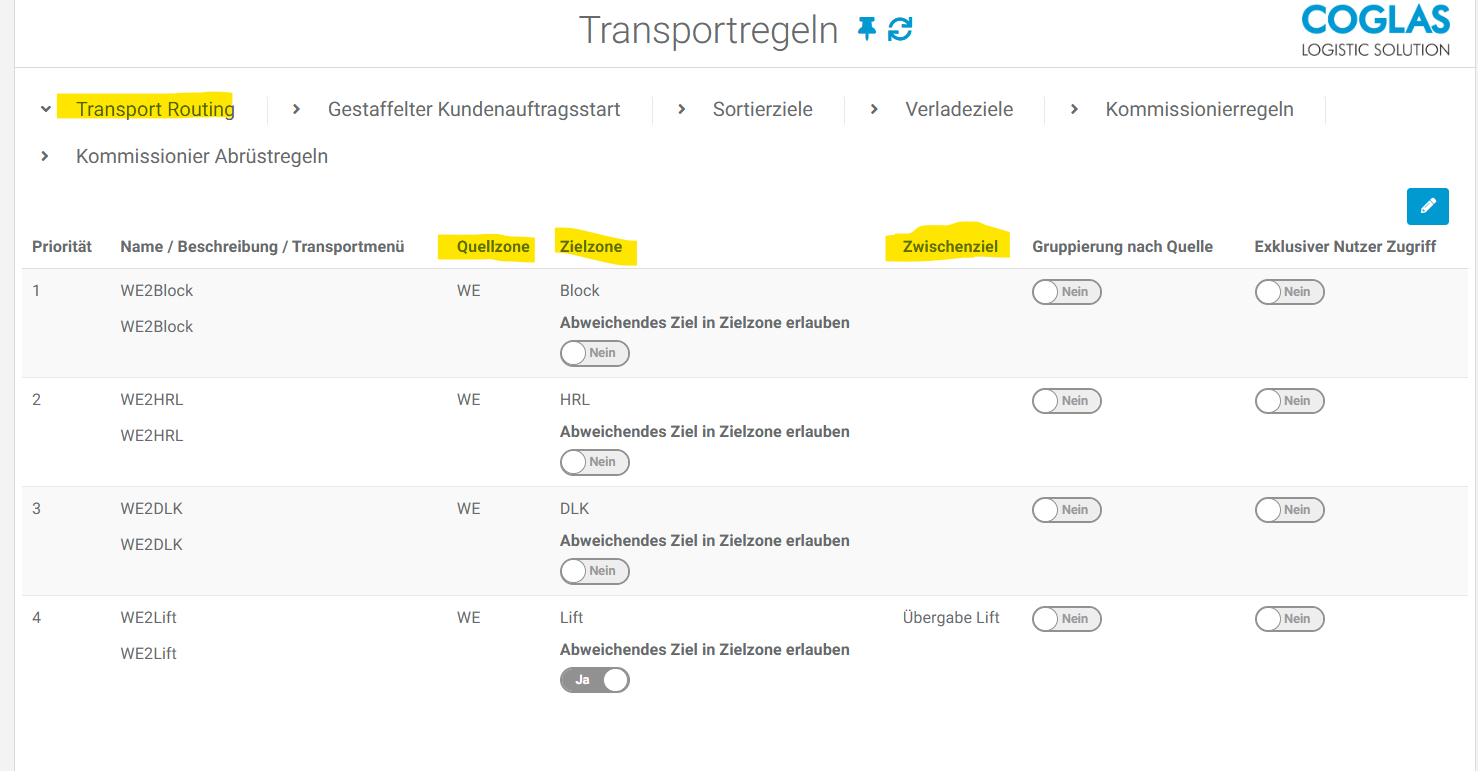This screenshot has height=771, width=1478.
Task: Toggle Gruppierung nach Quelle for WE2Lift
Action: pos(1067,619)
